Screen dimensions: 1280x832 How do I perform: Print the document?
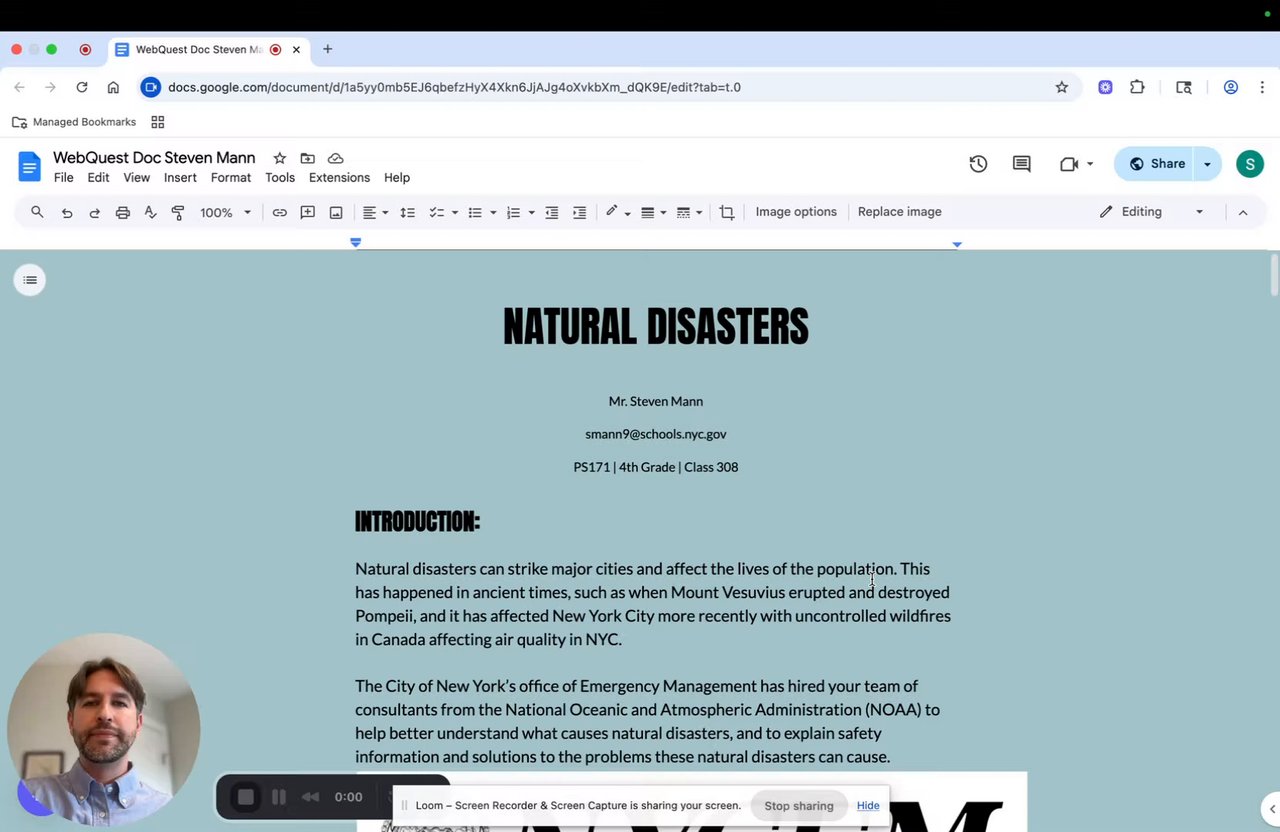122,212
